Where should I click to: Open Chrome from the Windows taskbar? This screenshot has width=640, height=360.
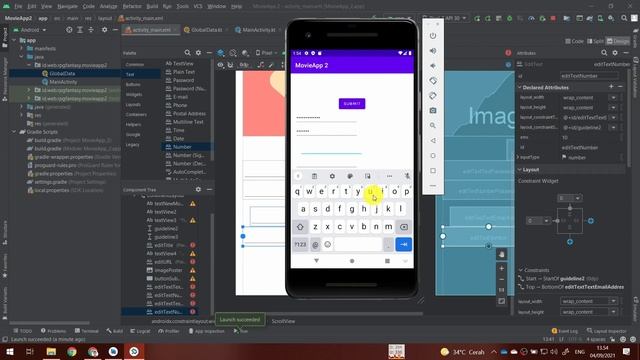coord(72,352)
